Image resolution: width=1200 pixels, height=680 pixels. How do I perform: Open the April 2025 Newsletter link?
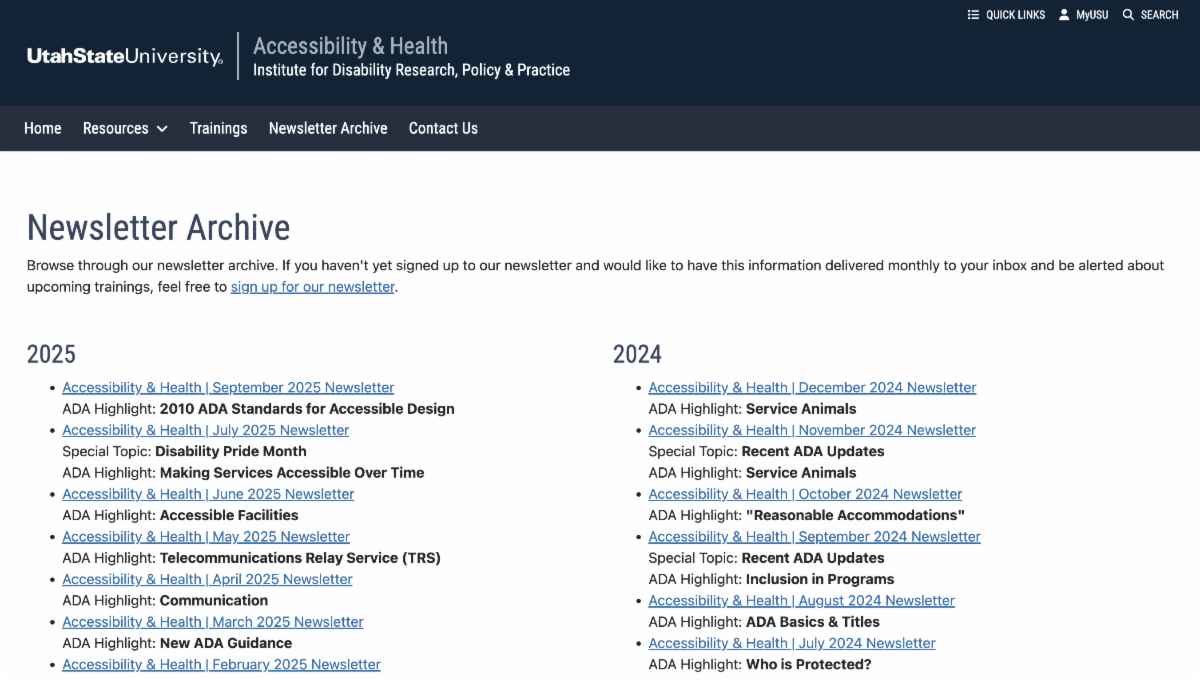click(x=207, y=579)
